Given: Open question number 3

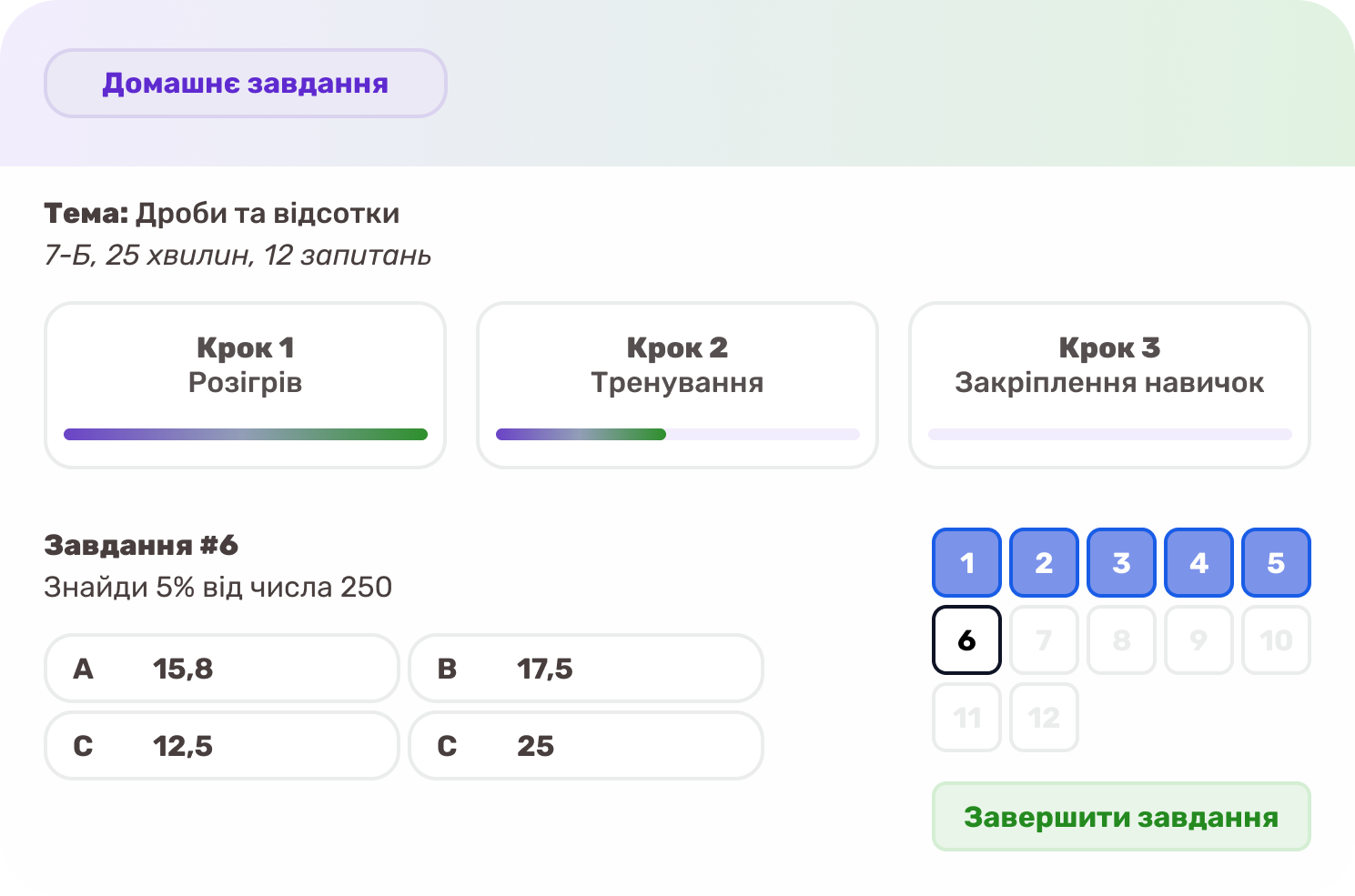Looking at the screenshot, I should (x=1121, y=563).
